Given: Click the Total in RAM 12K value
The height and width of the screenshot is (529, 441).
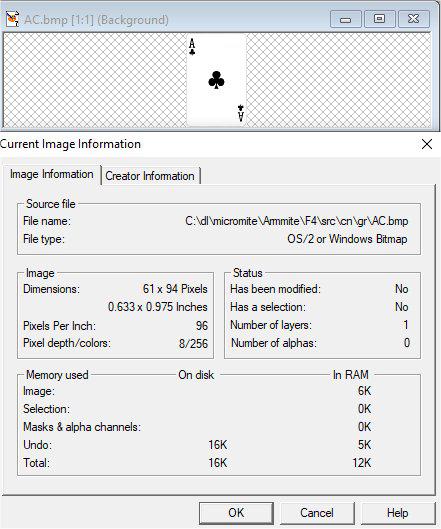Looking at the screenshot, I should point(362,463).
